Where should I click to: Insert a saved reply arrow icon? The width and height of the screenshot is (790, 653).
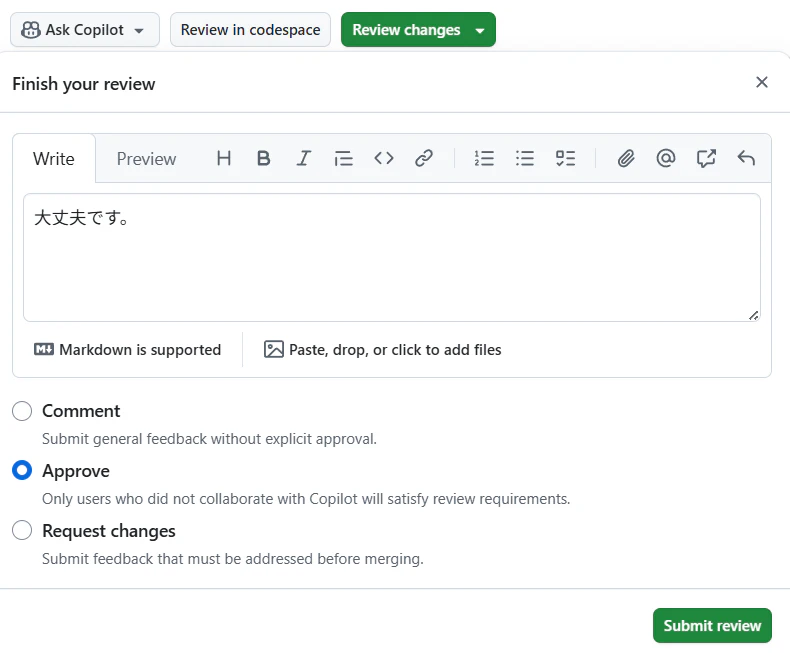pyautogui.click(x=746, y=159)
